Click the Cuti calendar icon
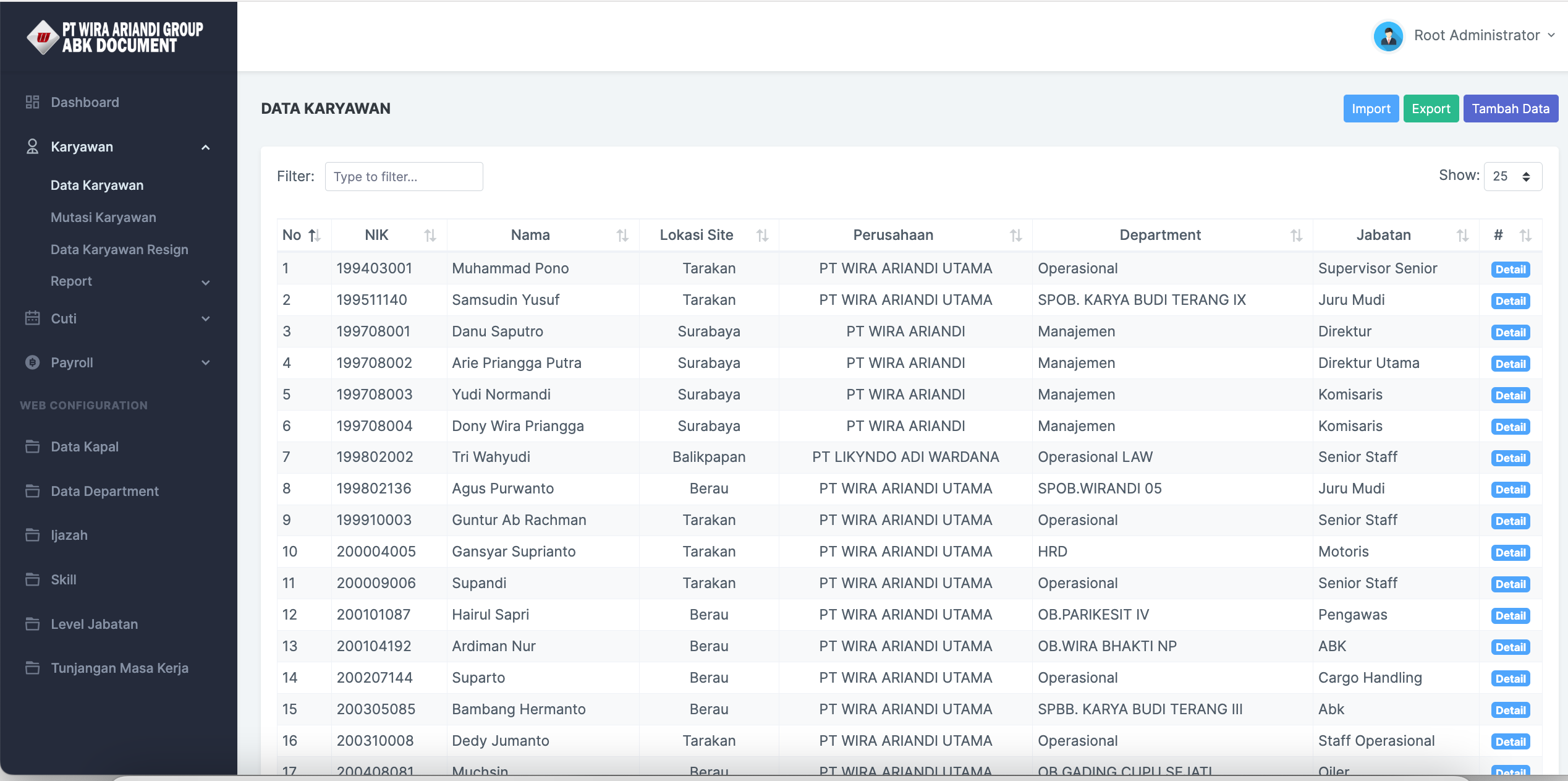The image size is (1568, 781). (x=32, y=318)
